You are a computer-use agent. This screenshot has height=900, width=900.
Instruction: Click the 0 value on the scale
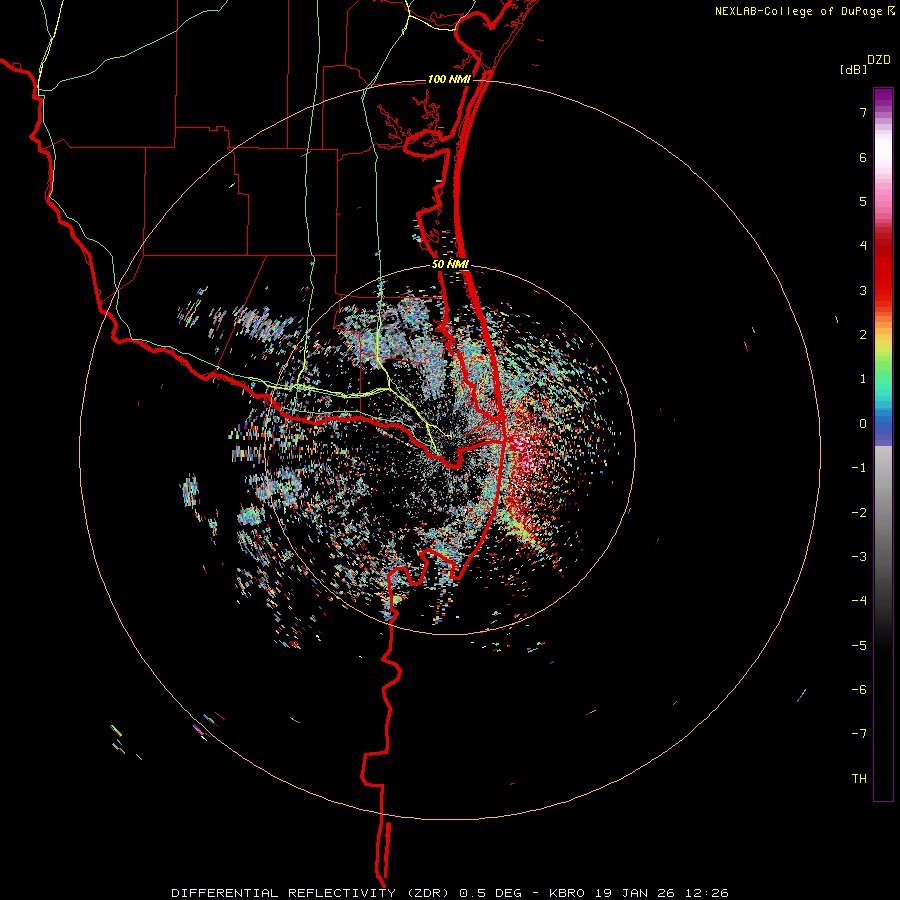(863, 424)
